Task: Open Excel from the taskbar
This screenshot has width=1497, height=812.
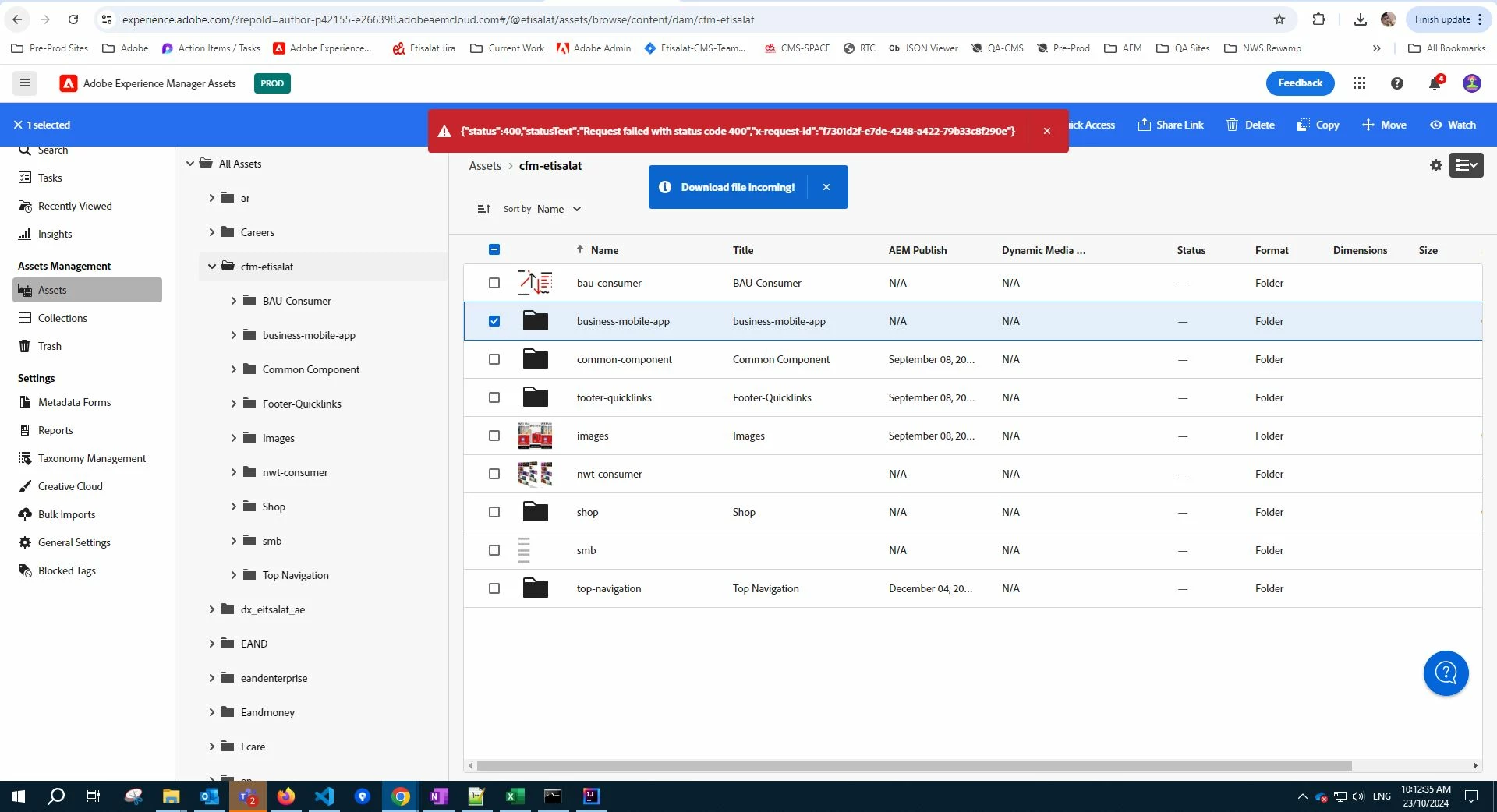Action: [x=515, y=796]
